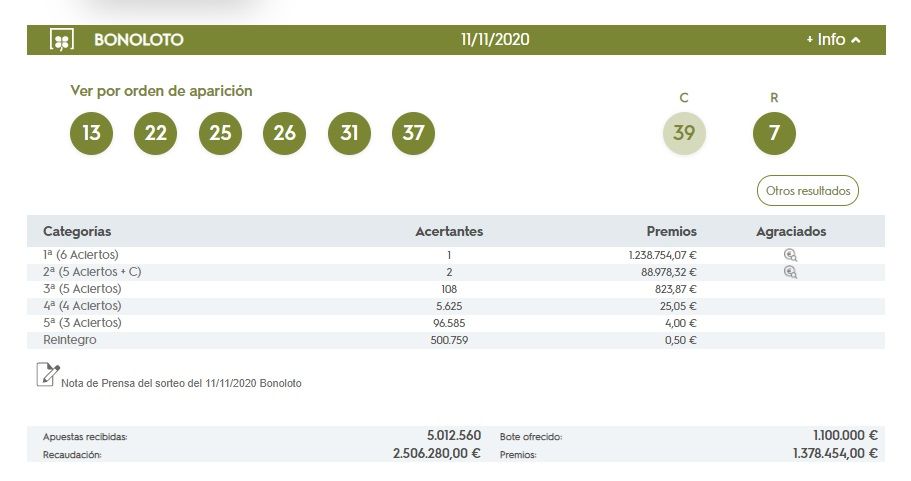Click prize value 4,00 €
Screen dimensions: 911x481
tap(681, 323)
